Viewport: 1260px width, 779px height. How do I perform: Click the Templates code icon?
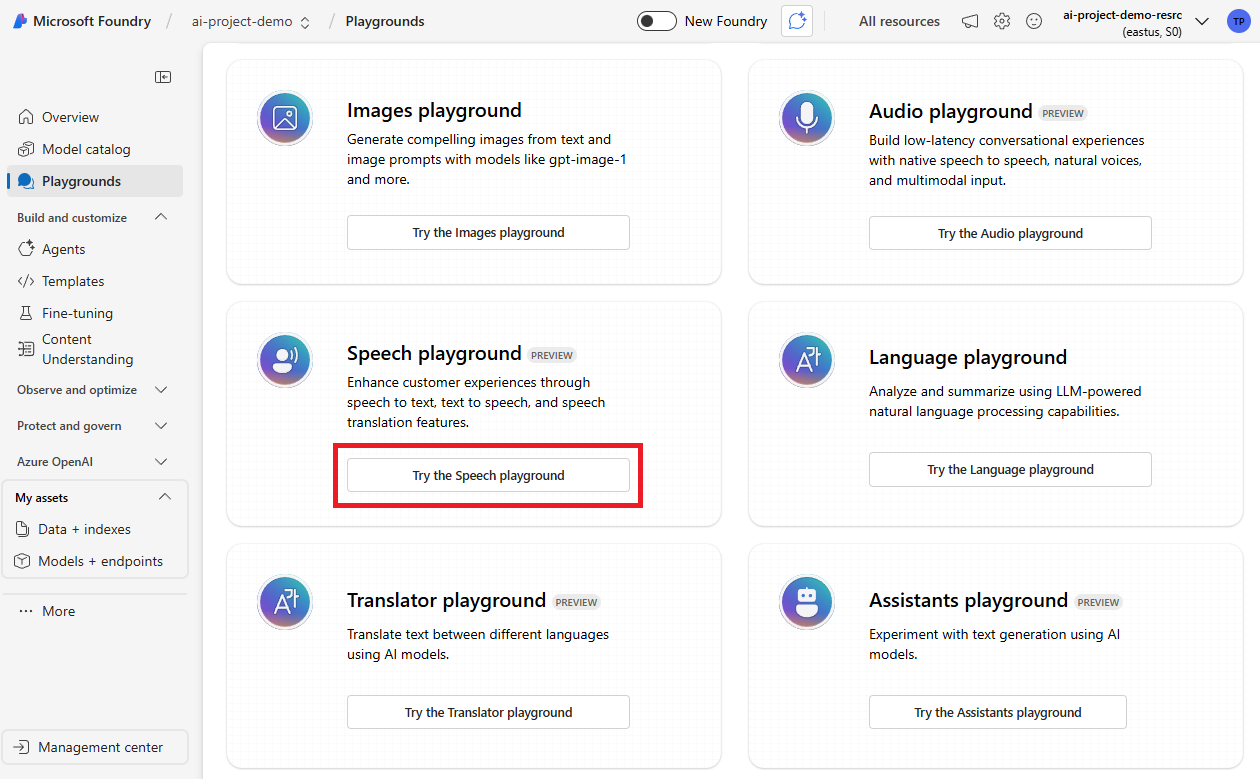(26, 281)
